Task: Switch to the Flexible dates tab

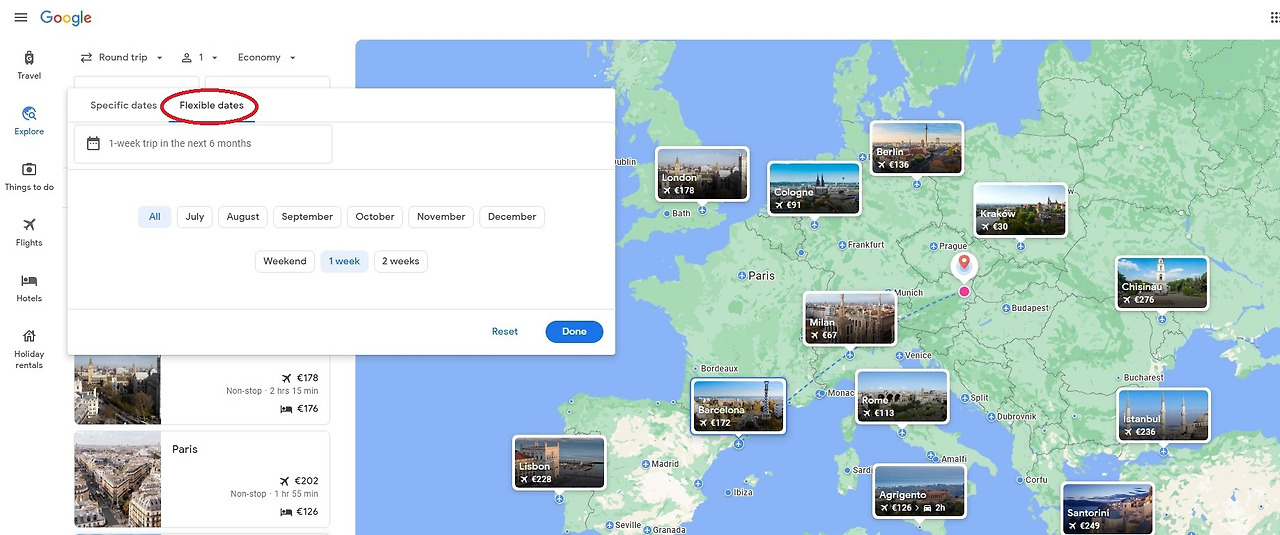Action: (211, 105)
